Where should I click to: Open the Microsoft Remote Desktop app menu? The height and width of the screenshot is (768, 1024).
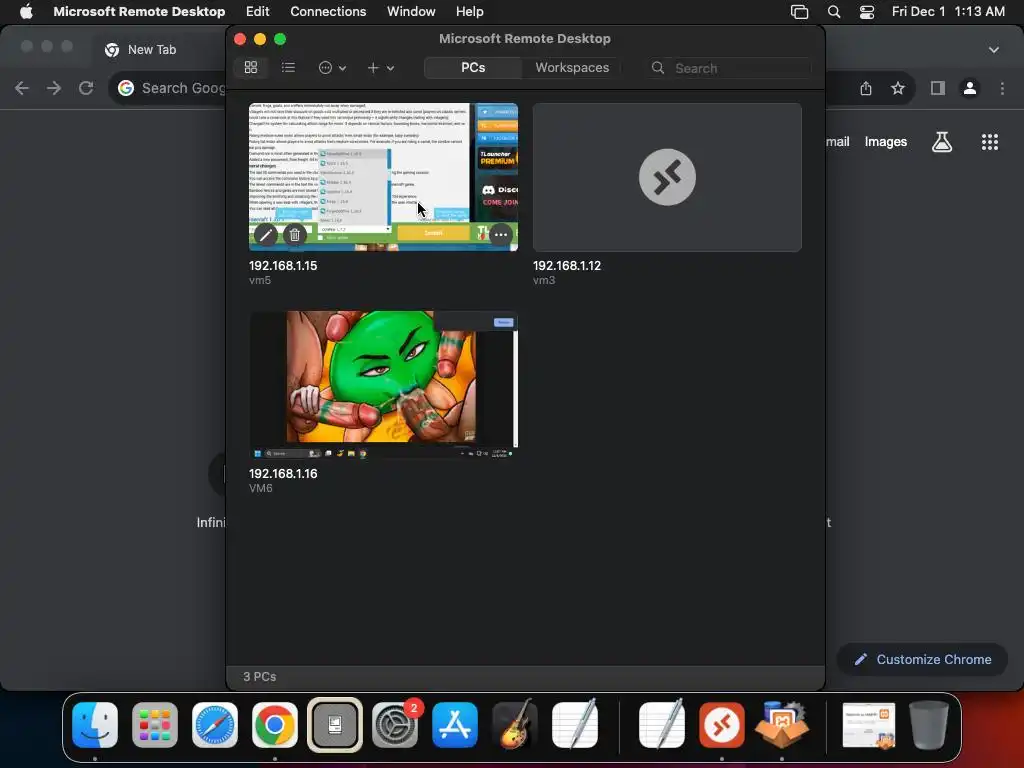point(139,11)
